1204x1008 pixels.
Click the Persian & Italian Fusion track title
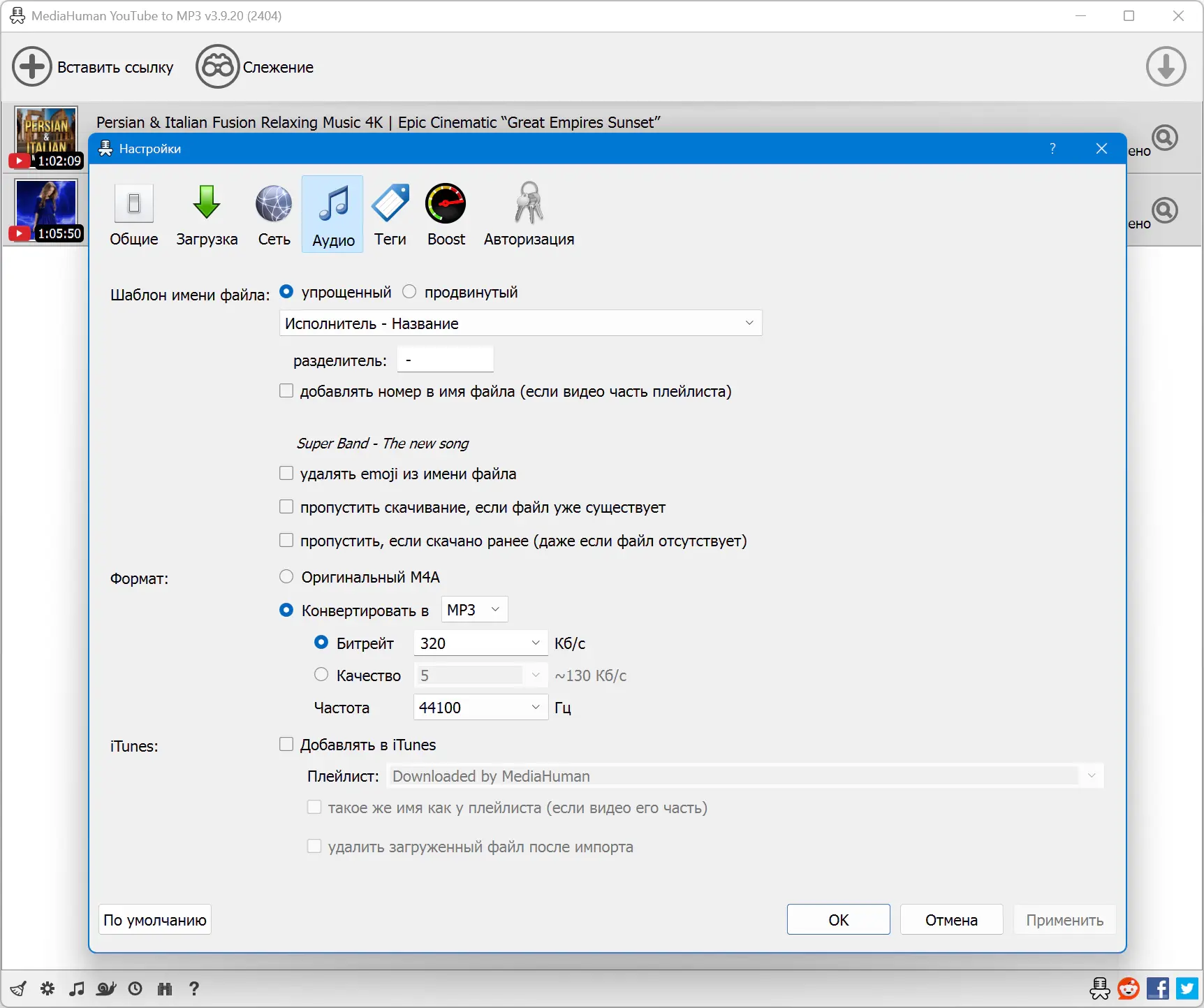[379, 122]
